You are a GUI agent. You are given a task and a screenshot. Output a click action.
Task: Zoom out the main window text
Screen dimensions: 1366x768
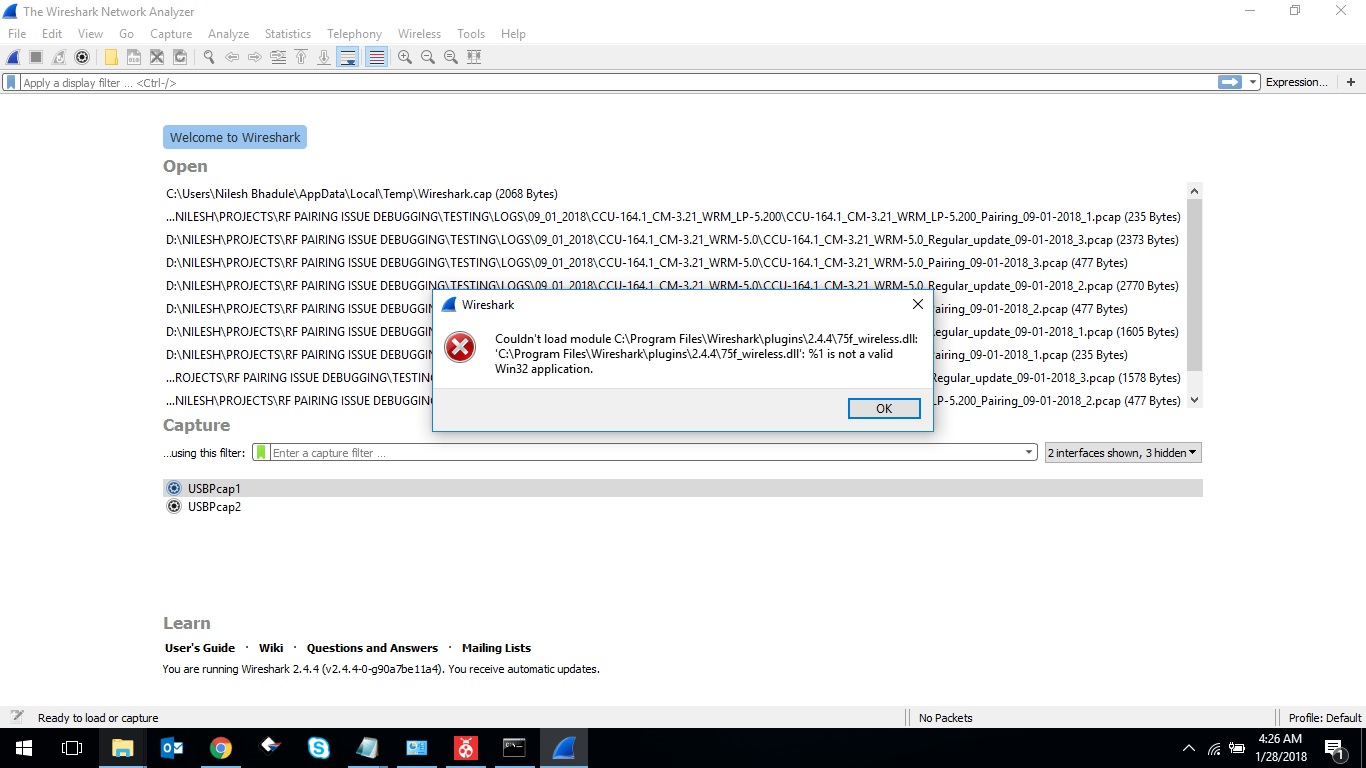point(428,57)
